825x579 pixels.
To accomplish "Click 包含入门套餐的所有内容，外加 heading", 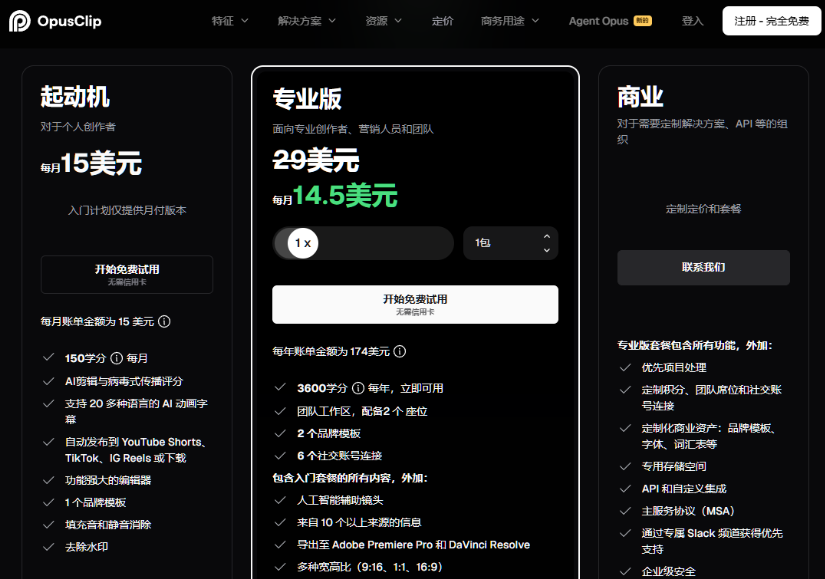I will pos(350,478).
